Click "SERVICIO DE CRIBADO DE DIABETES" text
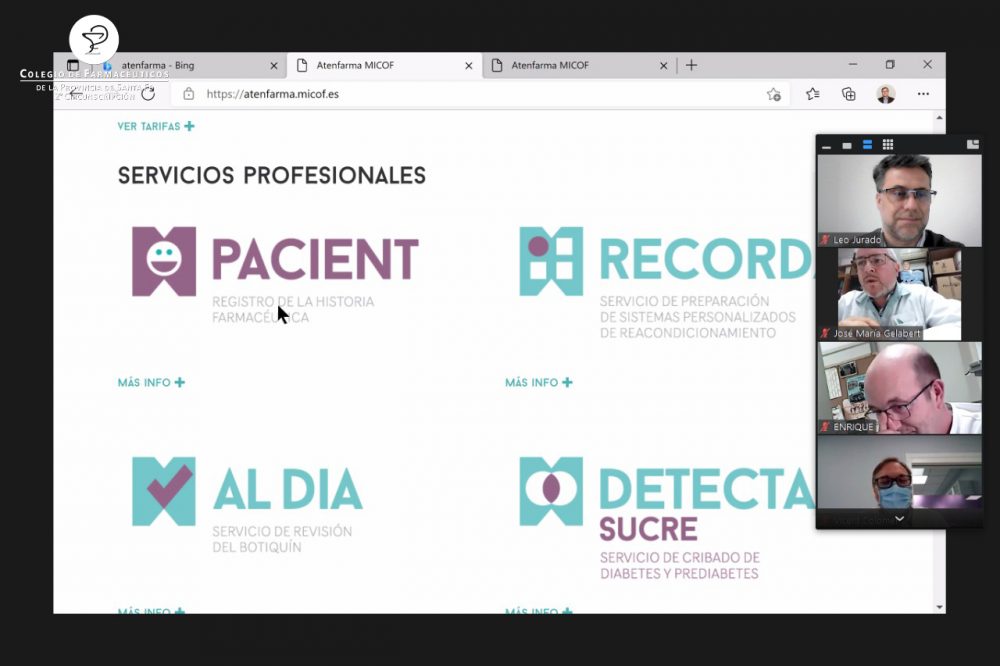Screen dimensions: 1000x666 680,565
